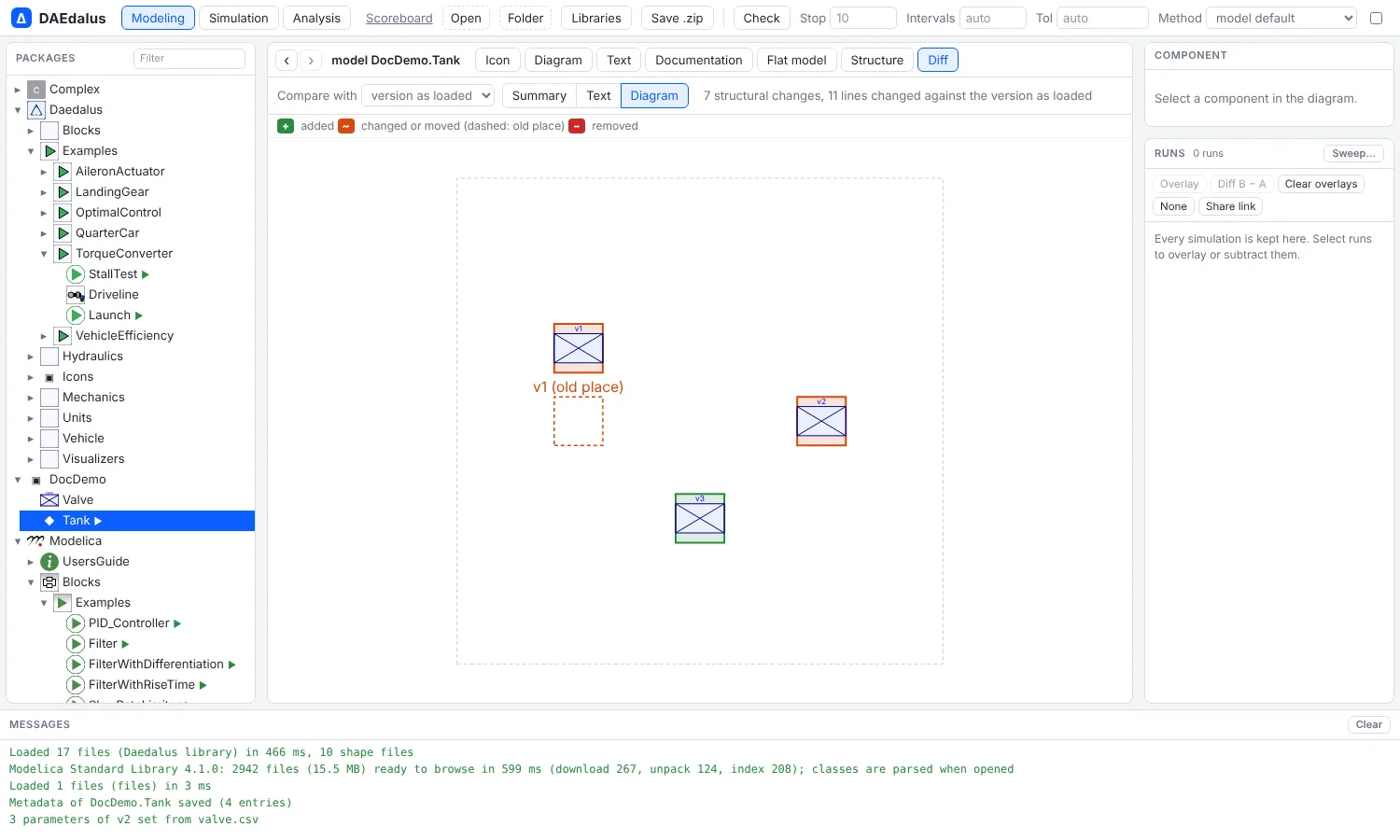Click the Launch circular play icon
Viewport: 1400px width, 840px height.
pos(76,315)
